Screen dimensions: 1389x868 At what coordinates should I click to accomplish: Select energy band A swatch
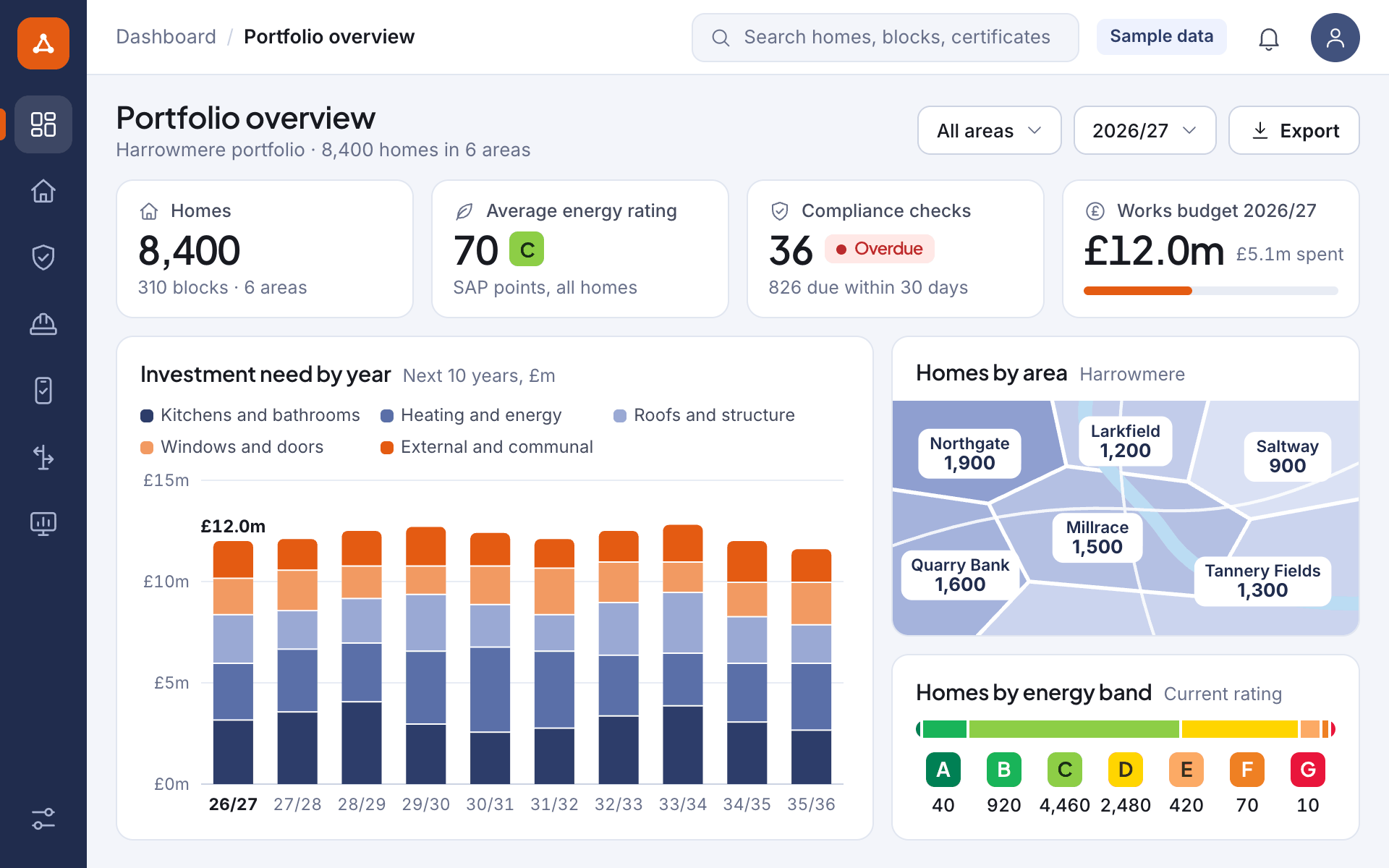(943, 770)
